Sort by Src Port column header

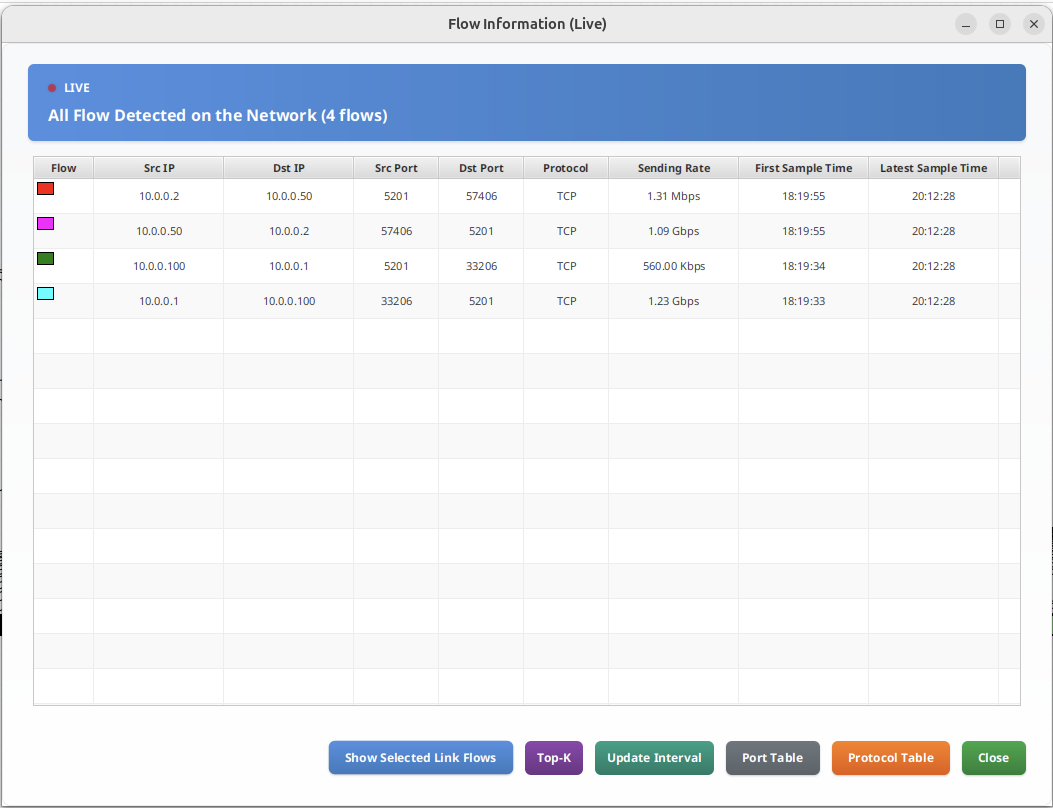pyautogui.click(x=396, y=168)
